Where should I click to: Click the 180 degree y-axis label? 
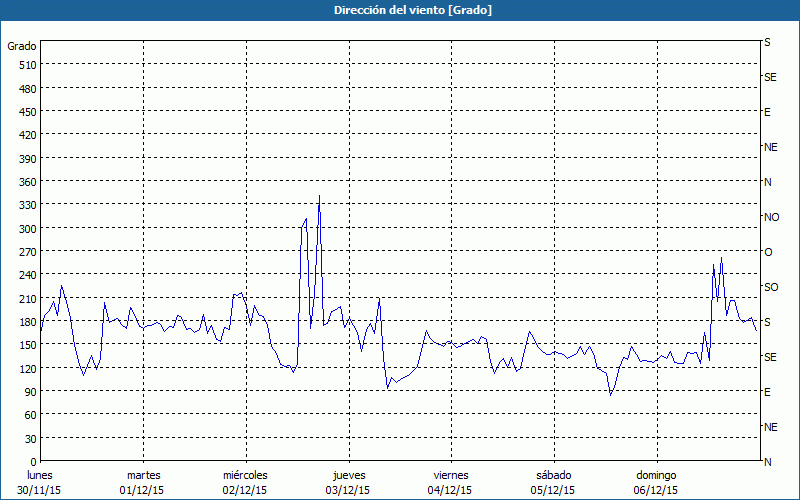pos(27,322)
